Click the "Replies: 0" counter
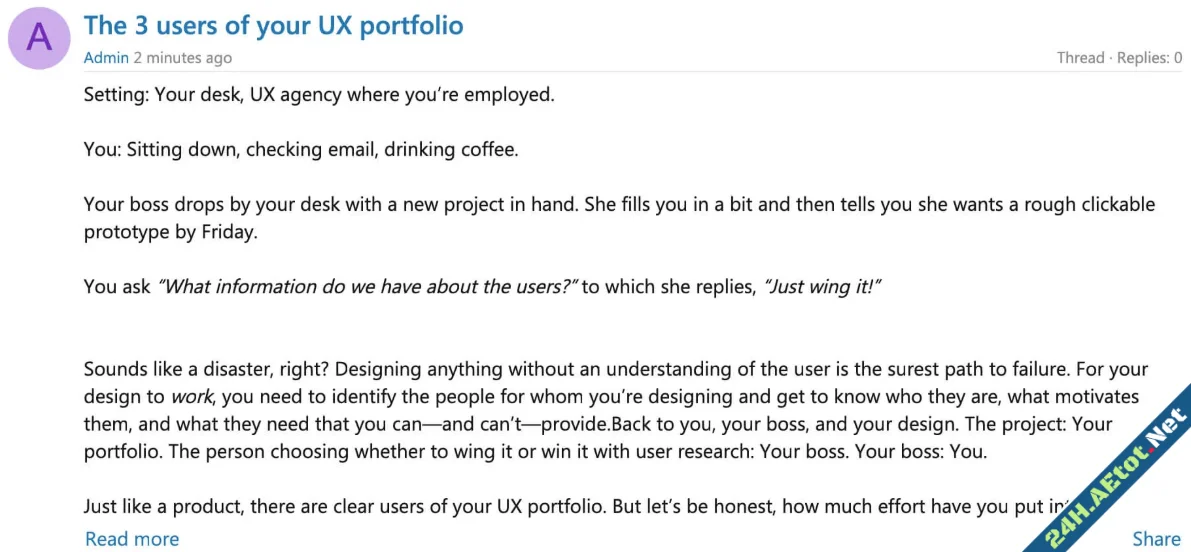This screenshot has width=1191, height=552. (x=1149, y=58)
